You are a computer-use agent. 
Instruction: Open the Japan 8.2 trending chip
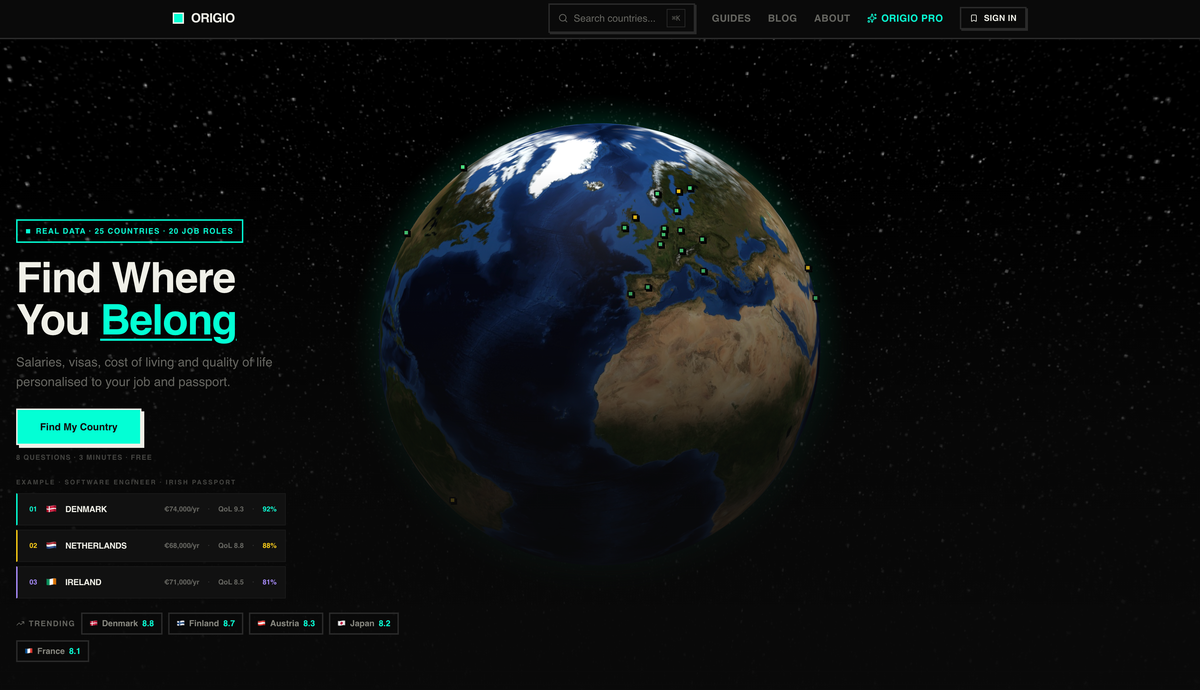(x=364, y=623)
